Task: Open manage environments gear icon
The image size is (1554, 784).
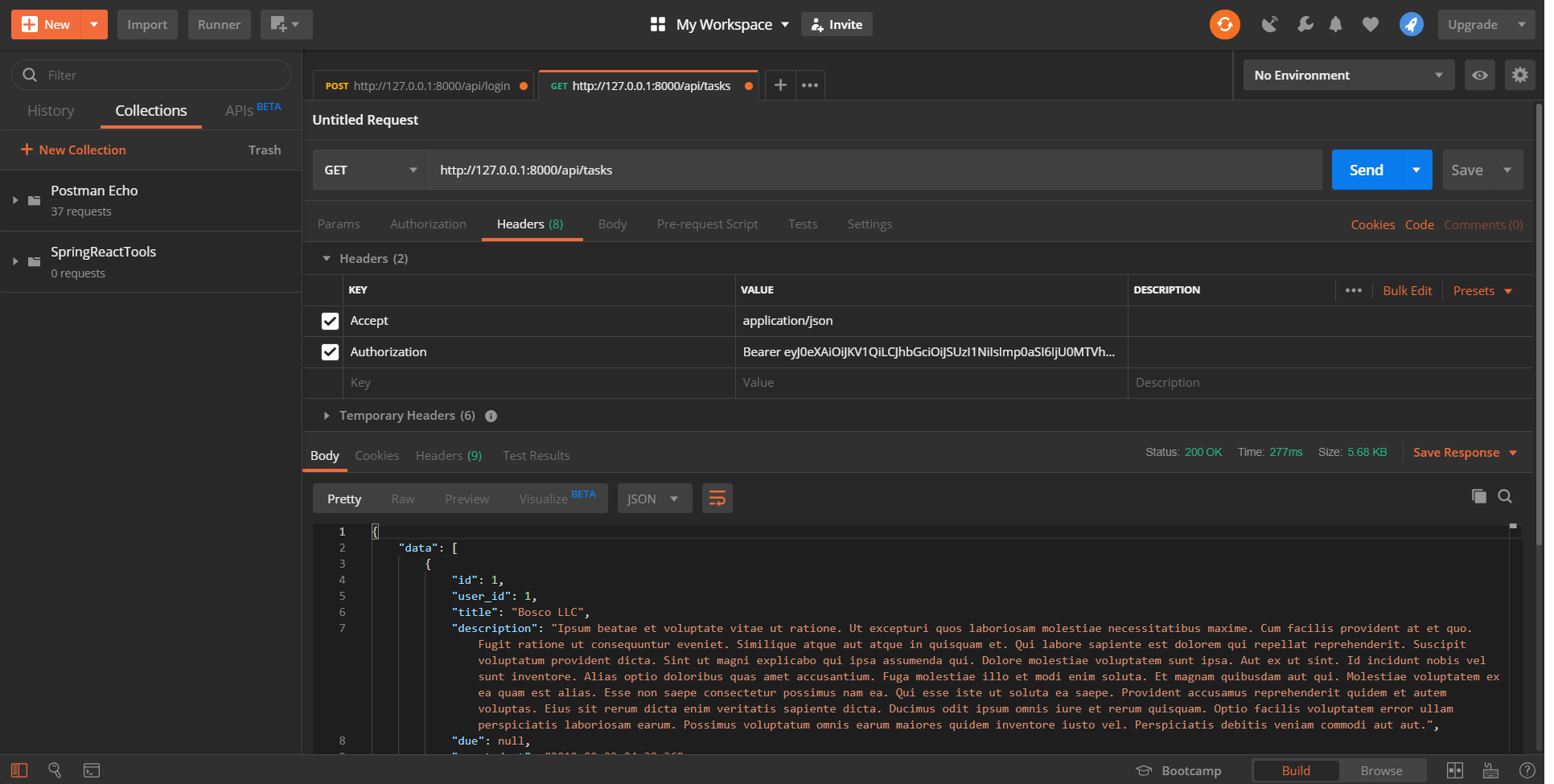Action: click(x=1519, y=75)
